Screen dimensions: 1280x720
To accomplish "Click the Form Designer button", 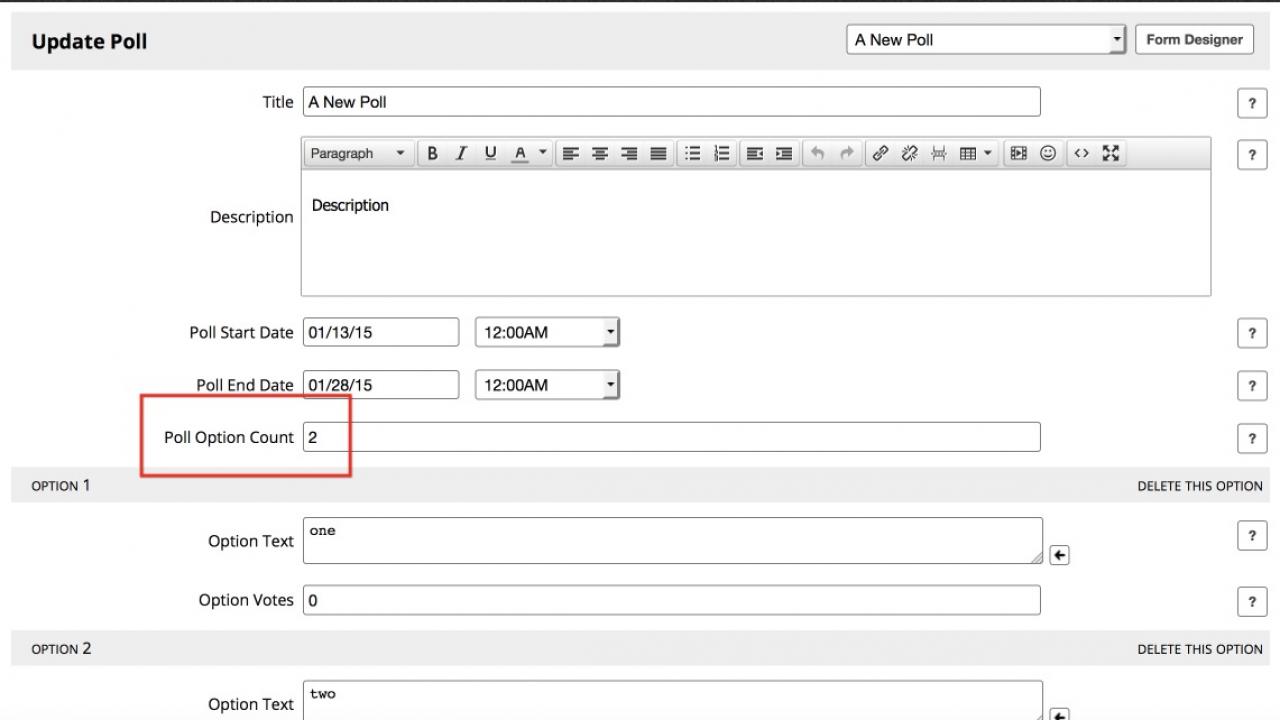I will [x=1194, y=40].
